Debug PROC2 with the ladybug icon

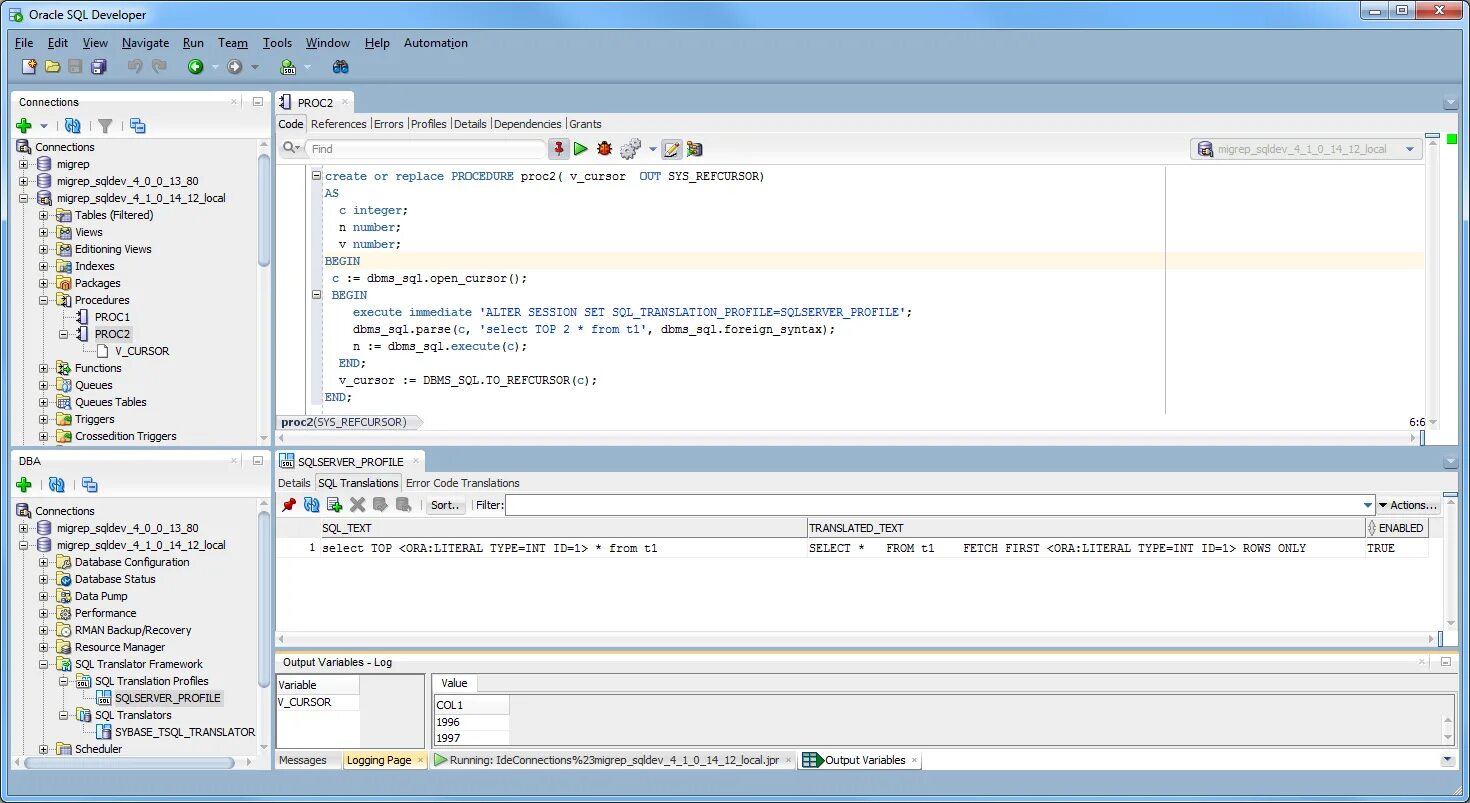coord(604,149)
